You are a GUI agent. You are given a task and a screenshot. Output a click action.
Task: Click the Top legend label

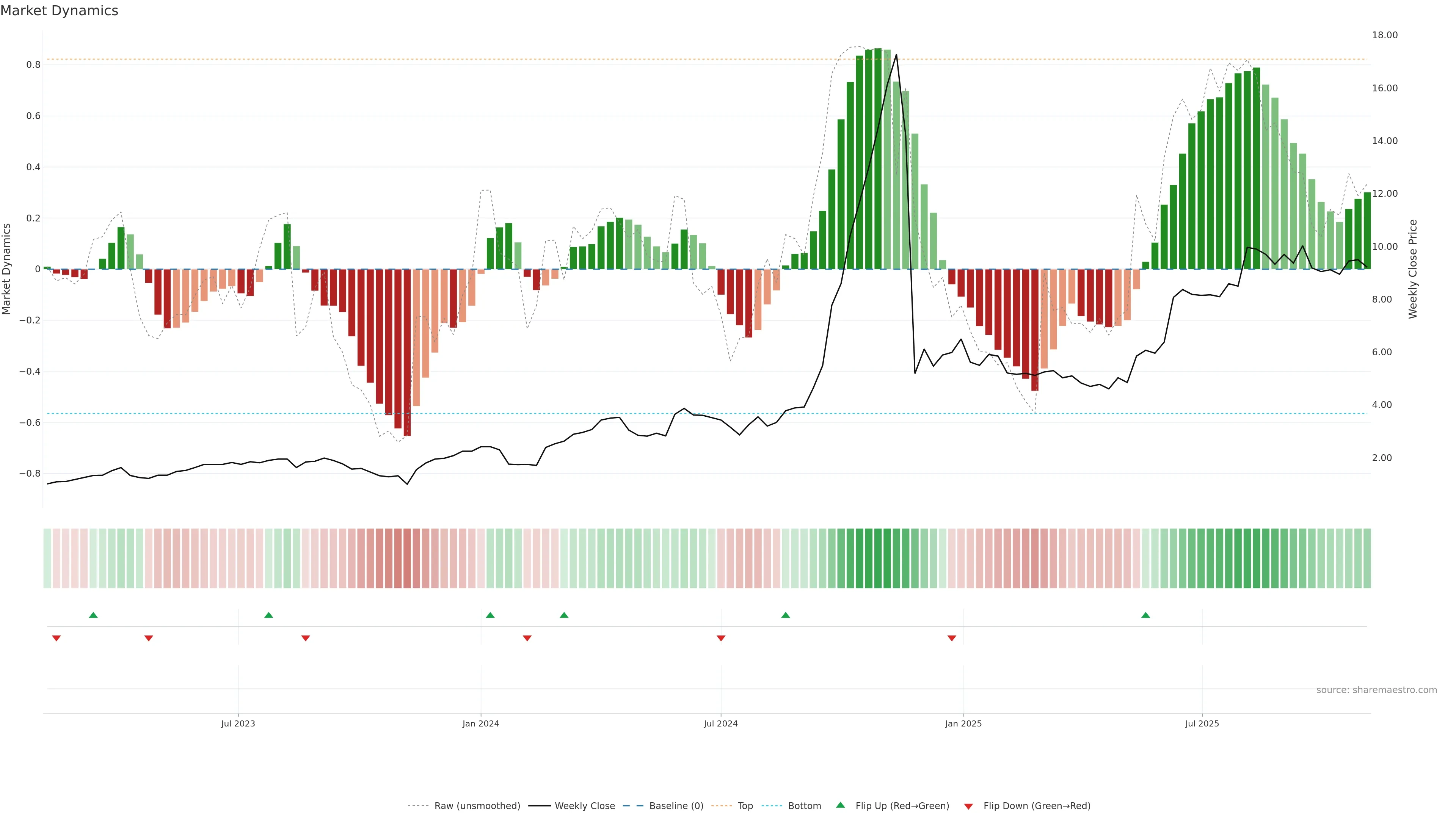click(x=745, y=806)
